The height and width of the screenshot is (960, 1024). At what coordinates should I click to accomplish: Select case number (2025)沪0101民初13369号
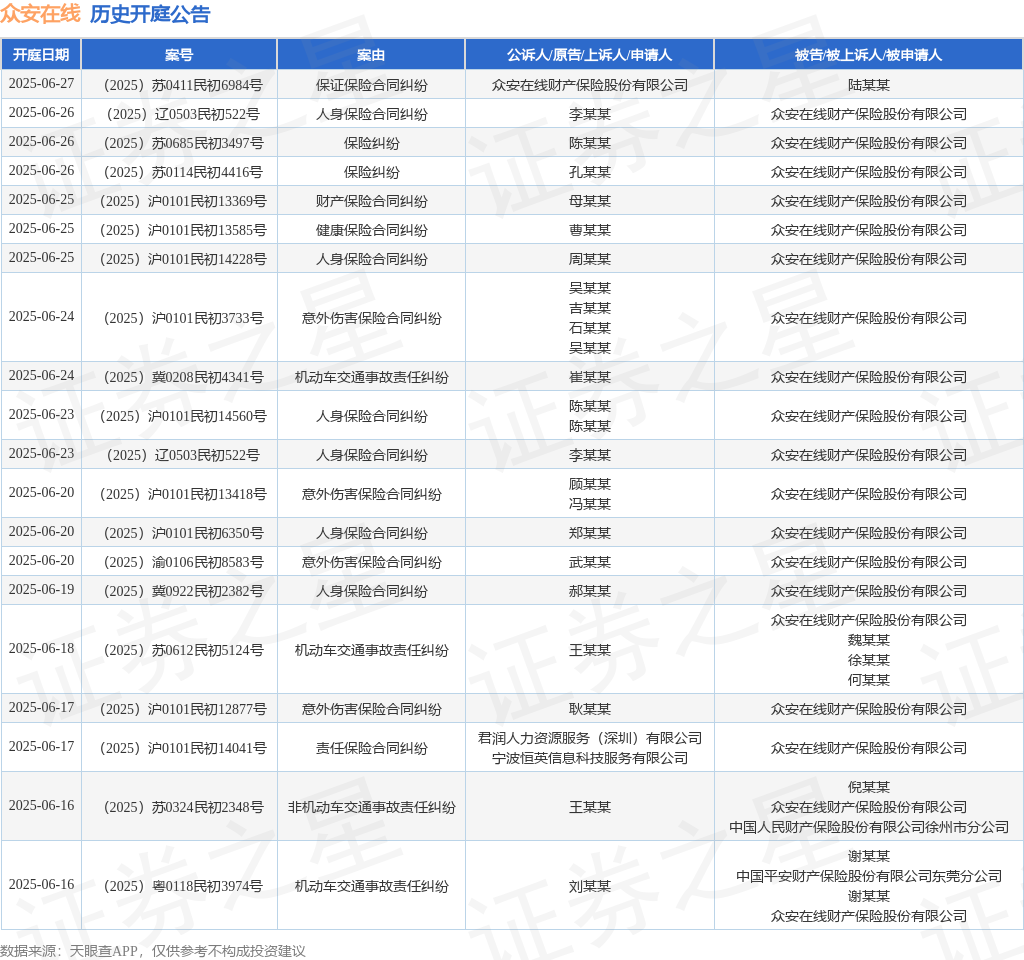tap(179, 201)
